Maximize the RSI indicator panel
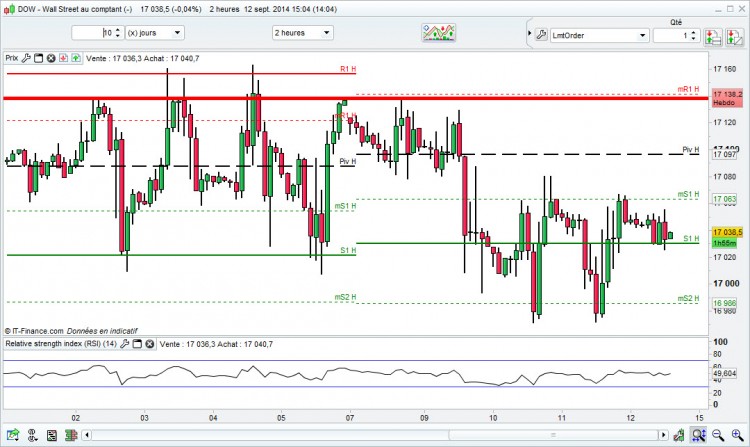This screenshot has width=750, height=447. pyautogui.click(x=137, y=344)
